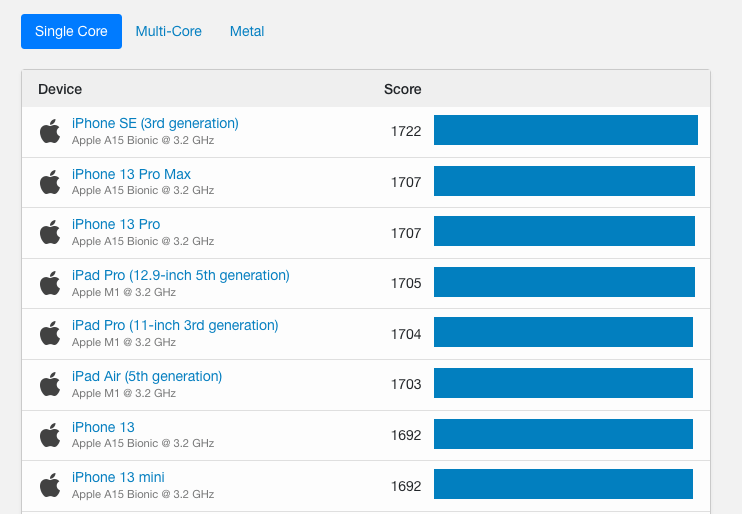Click the score bar for iPhone 13 mini
This screenshot has width=742, height=514.
point(564,484)
